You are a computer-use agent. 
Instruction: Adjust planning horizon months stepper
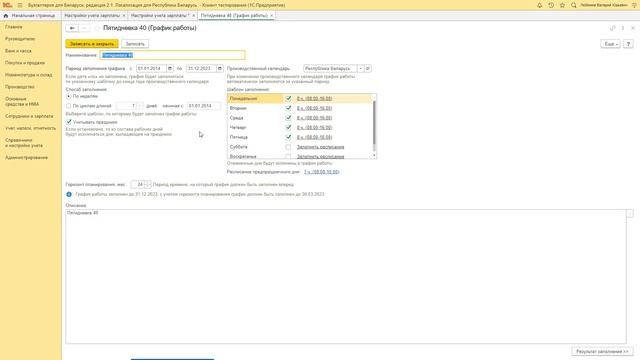tap(148, 184)
